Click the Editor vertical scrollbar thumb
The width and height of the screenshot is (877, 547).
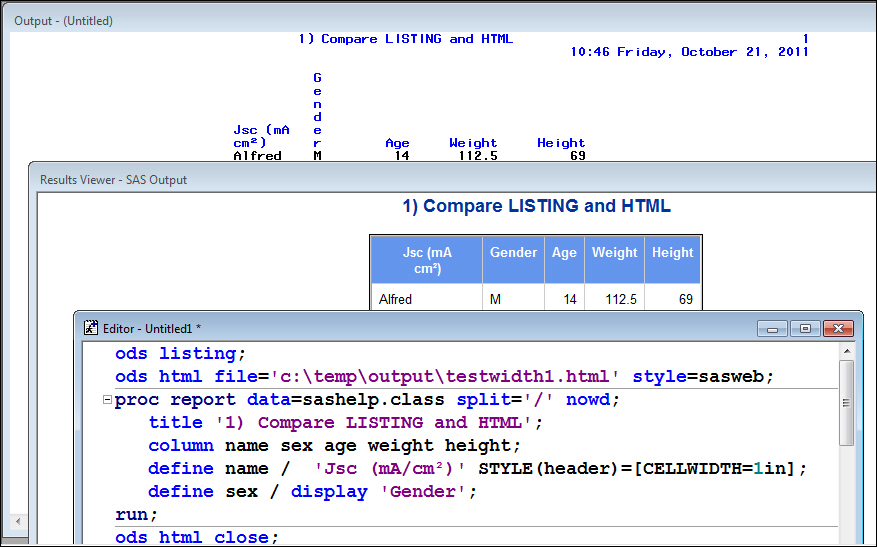847,402
